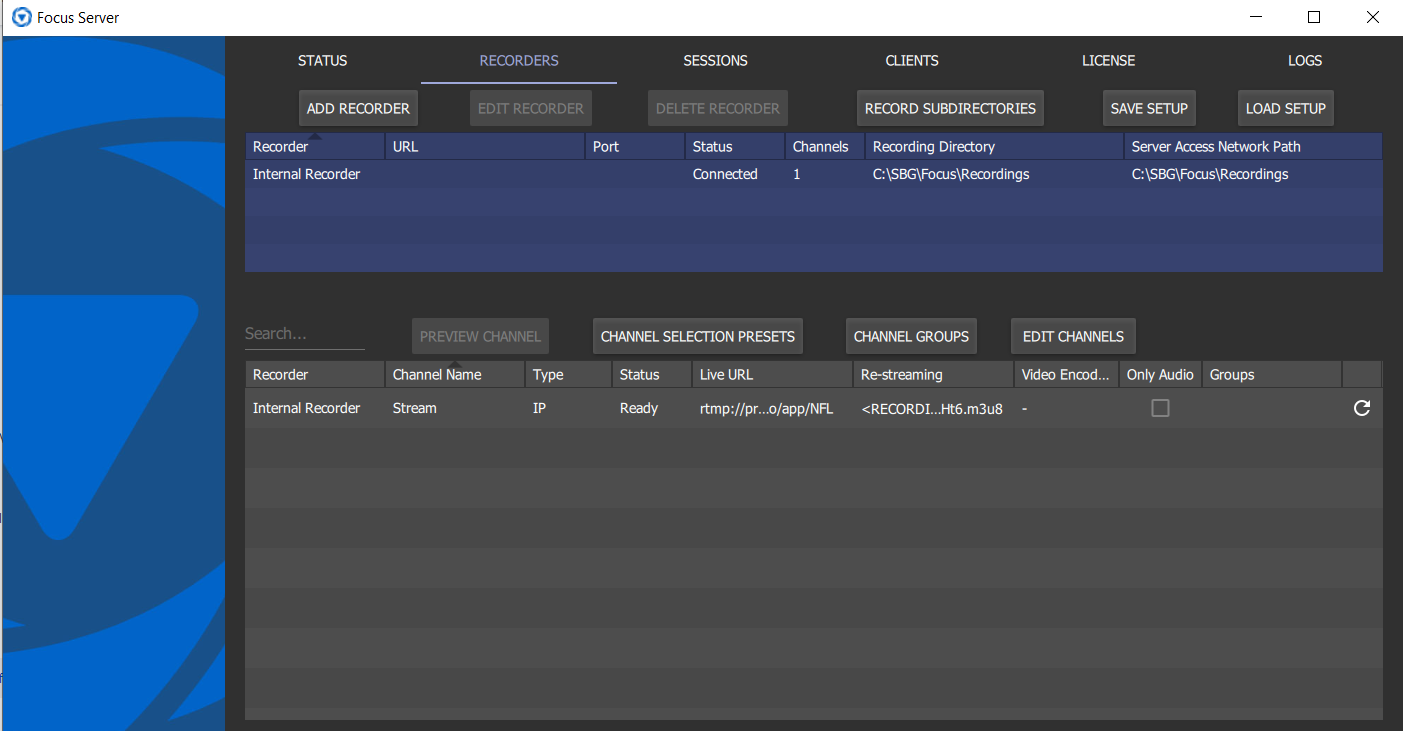
Task: Click the rtmp://pr...o/app/NFL live URL cell
Action: (x=773, y=408)
